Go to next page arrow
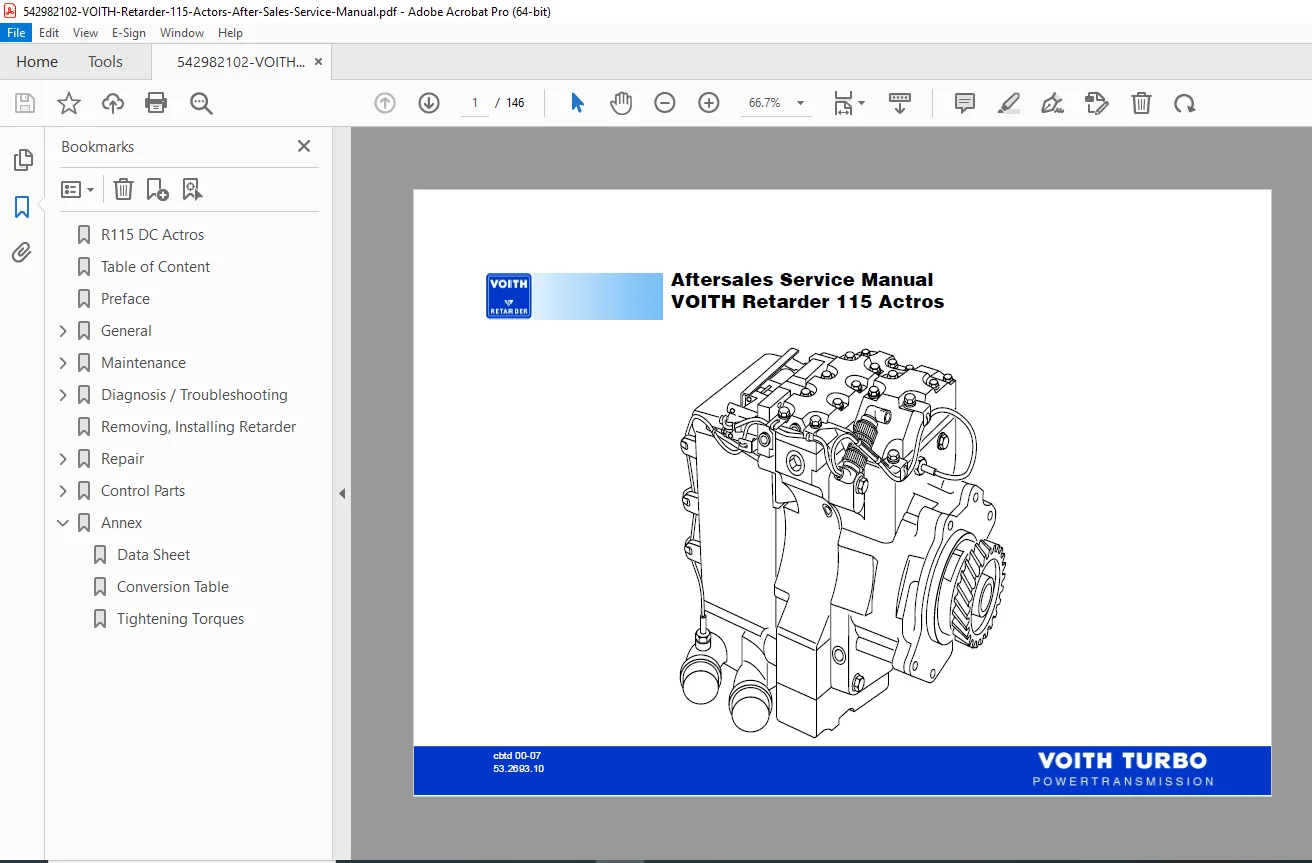Viewport: 1312px width, 863px height. 429,103
